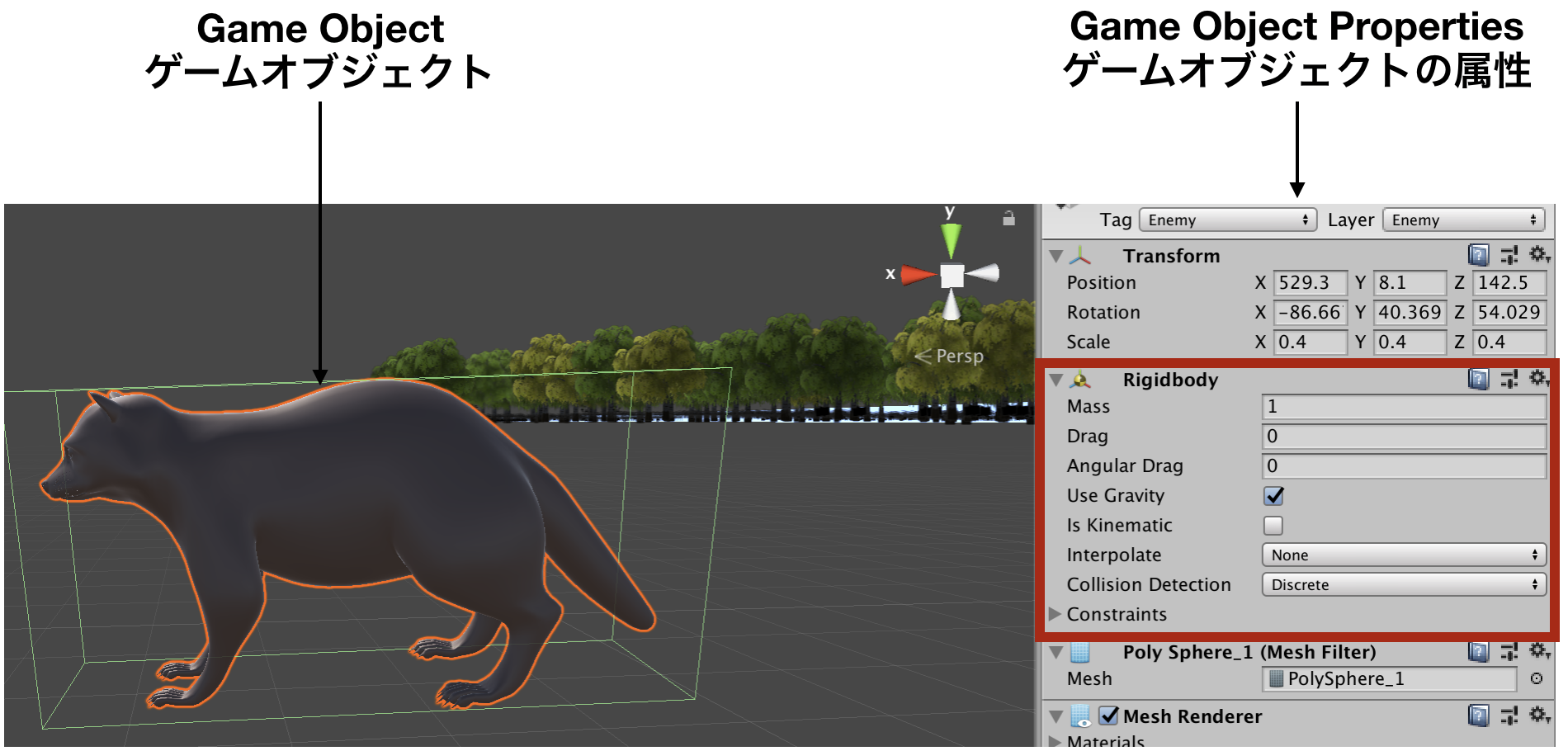
Task: Enable the Is Kinematic checkbox
Action: [1273, 525]
